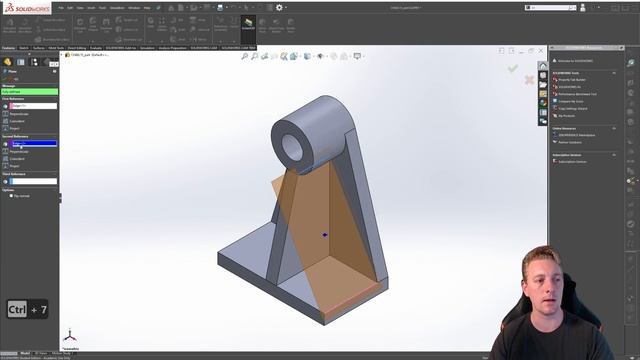The image size is (640, 360).
Task: Open the Appearances task pane tab
Action: [x=543, y=103]
